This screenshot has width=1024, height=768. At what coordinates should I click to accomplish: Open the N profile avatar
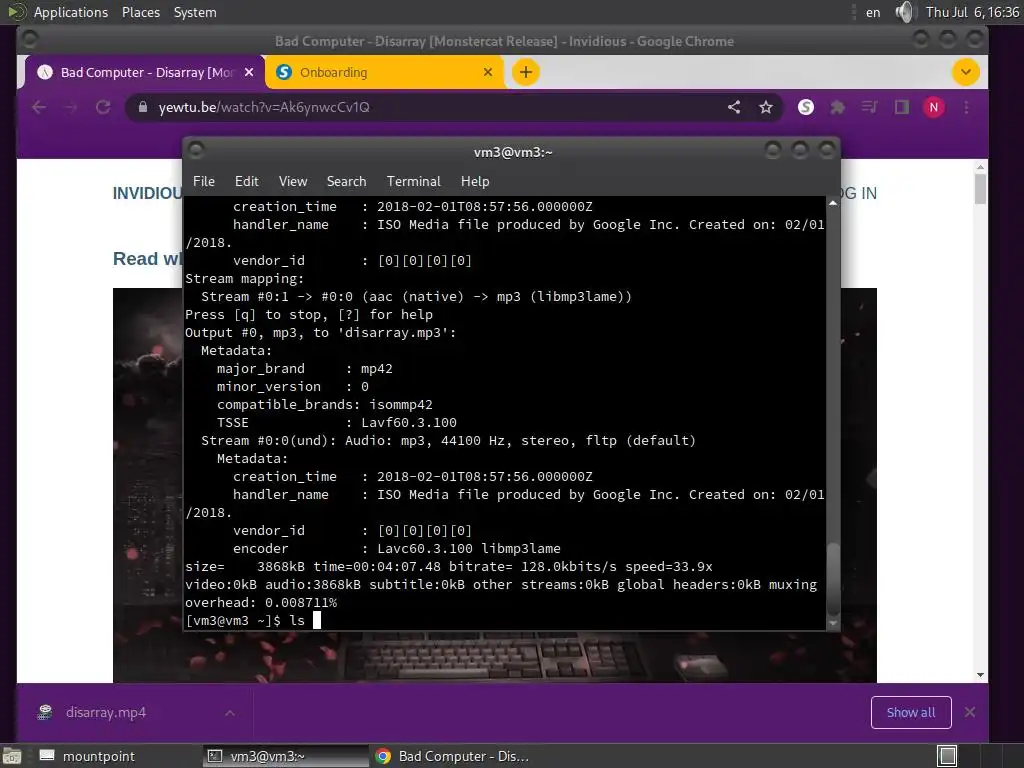coord(934,107)
